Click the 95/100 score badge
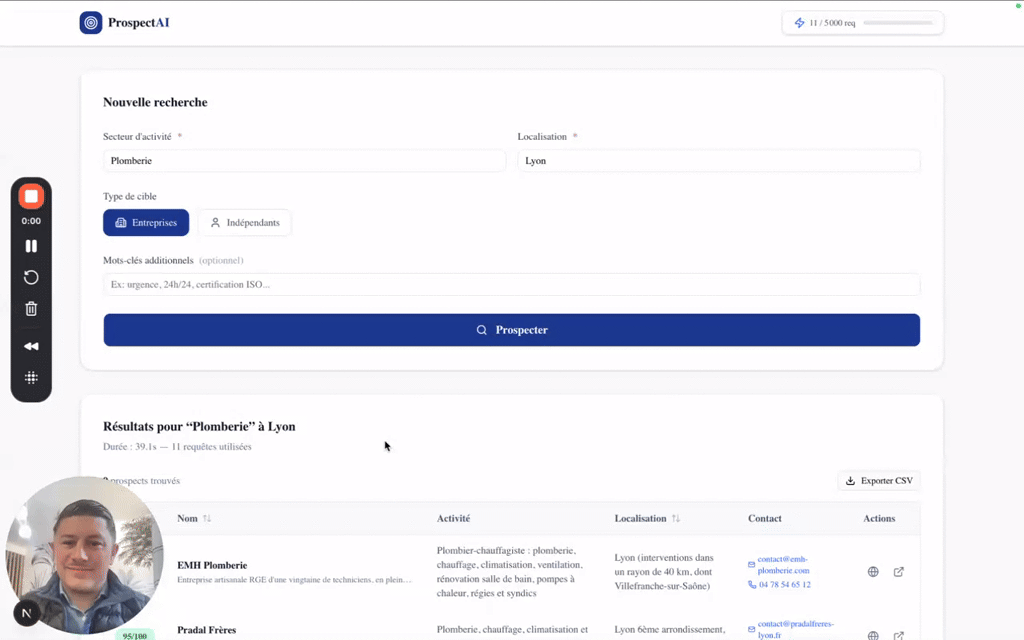The image size is (1024, 640). [135, 635]
